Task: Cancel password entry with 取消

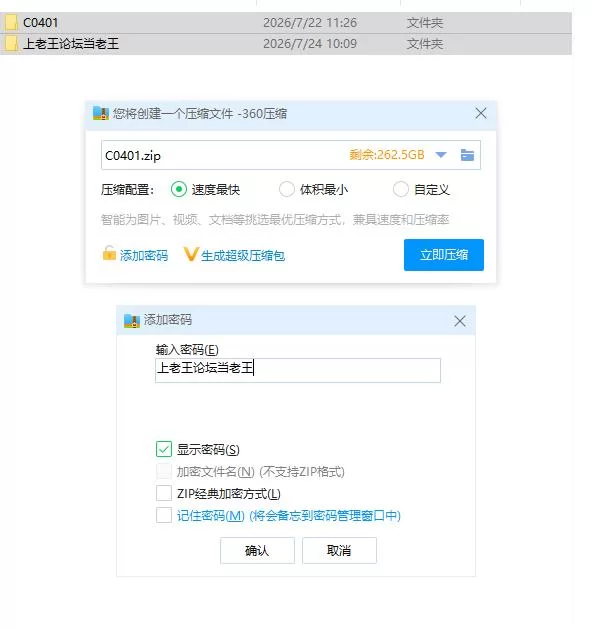Action: tap(339, 550)
